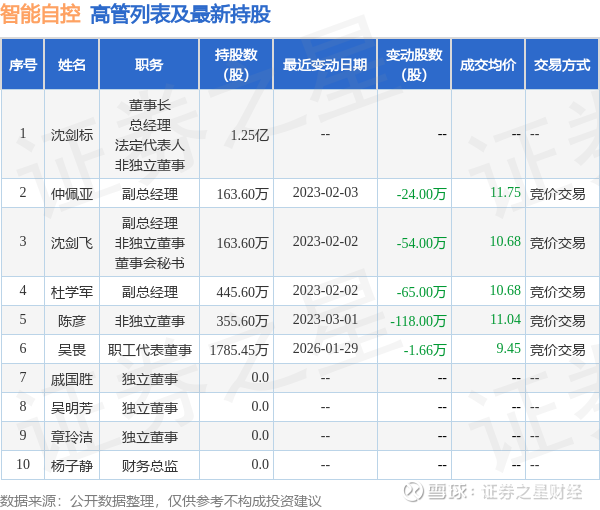Click the 数据来源 footer note
Image resolution: width=600 pixels, height=510 pixels.
pyautogui.click(x=161, y=501)
